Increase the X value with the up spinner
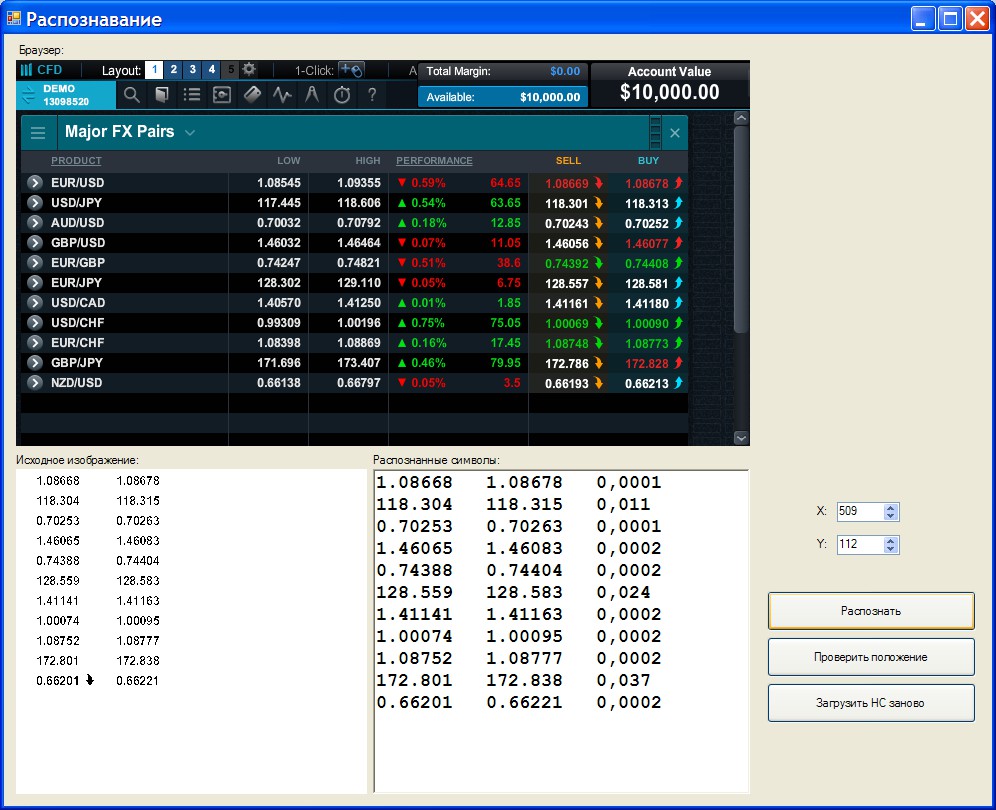The width and height of the screenshot is (996, 810). point(891,508)
